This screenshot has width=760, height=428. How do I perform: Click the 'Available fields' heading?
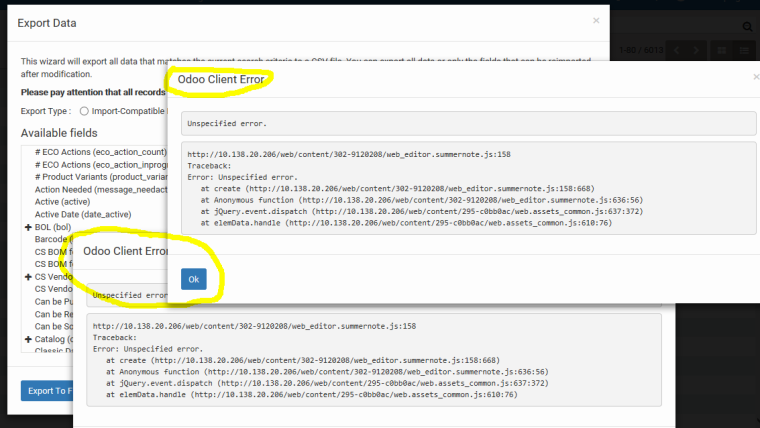[59, 133]
